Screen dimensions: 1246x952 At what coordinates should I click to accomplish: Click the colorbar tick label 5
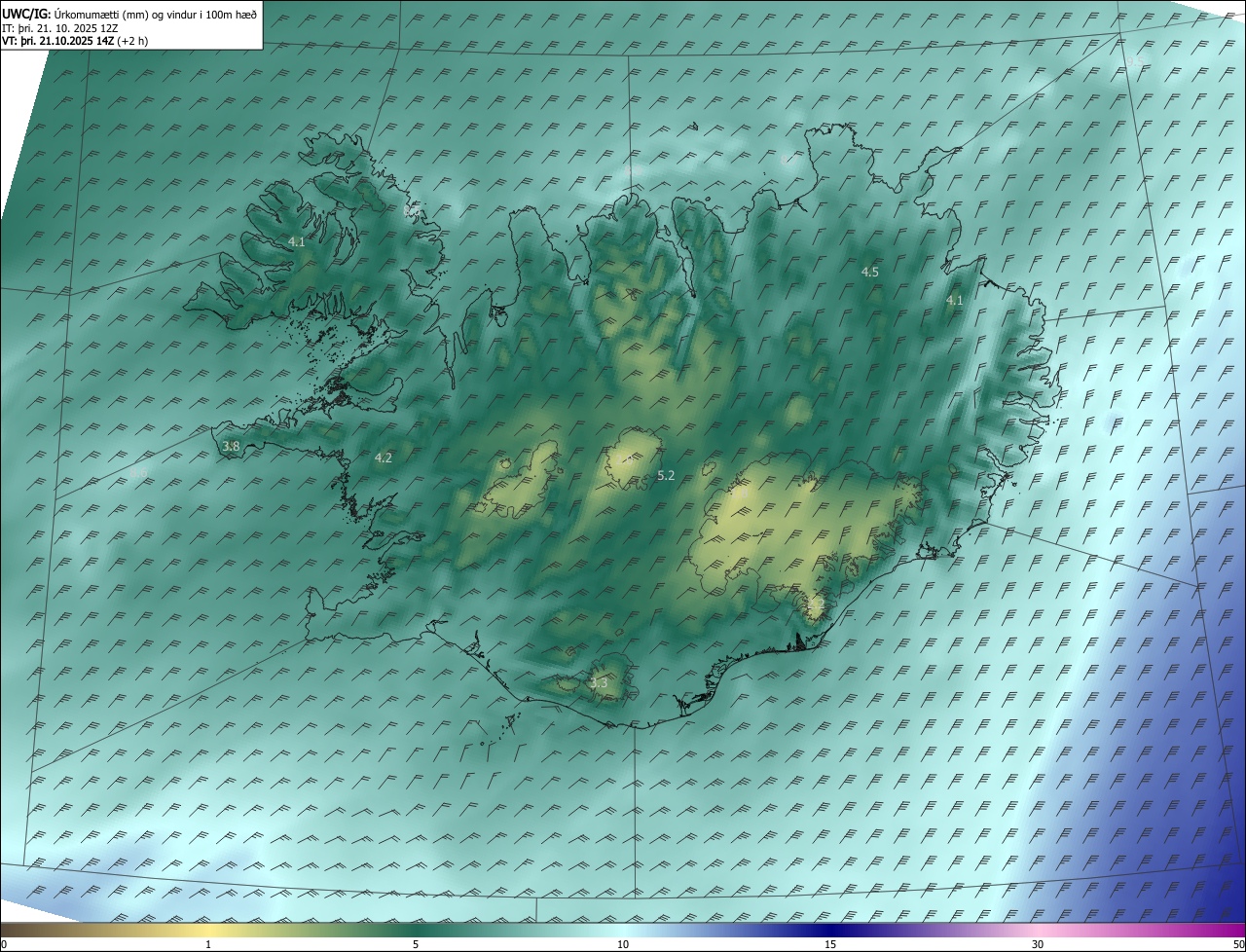(x=416, y=944)
